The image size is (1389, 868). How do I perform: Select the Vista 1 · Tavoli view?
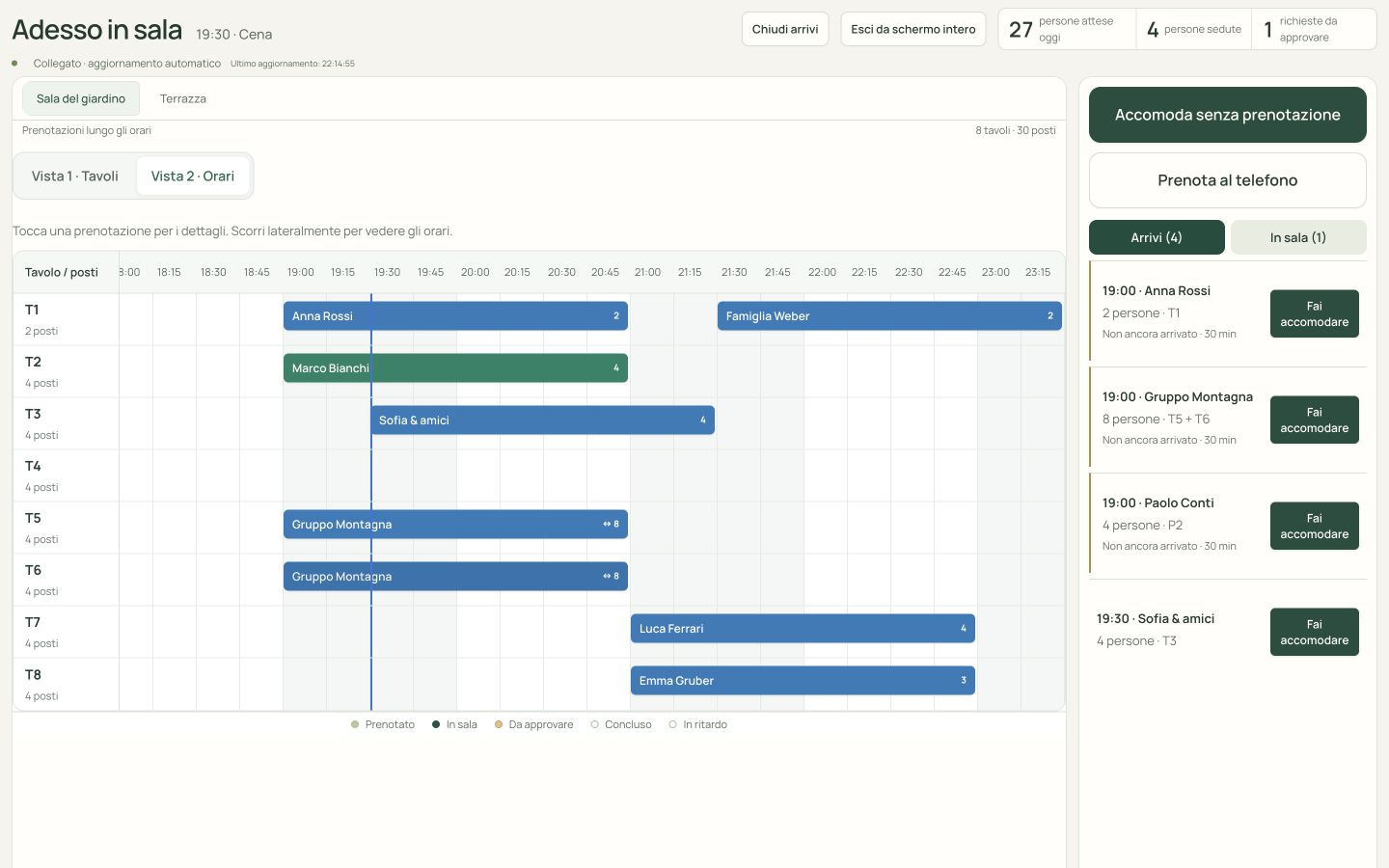(x=75, y=176)
